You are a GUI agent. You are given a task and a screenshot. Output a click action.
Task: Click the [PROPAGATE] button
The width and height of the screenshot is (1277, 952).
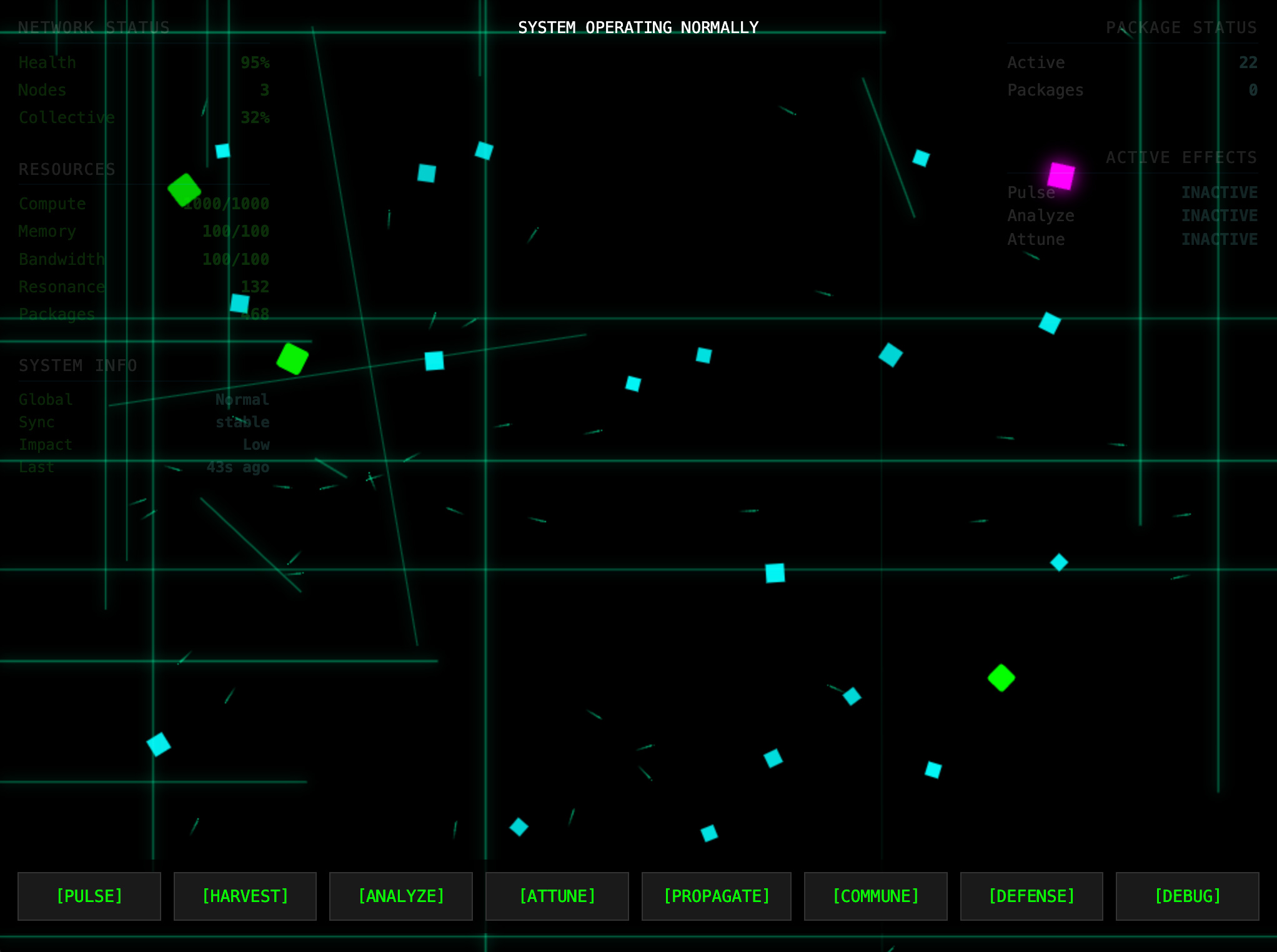tap(716, 896)
